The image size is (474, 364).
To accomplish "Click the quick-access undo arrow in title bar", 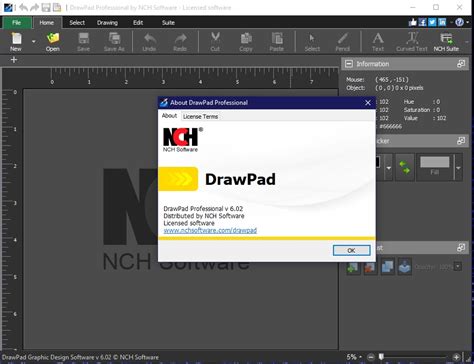I will 23,7.
